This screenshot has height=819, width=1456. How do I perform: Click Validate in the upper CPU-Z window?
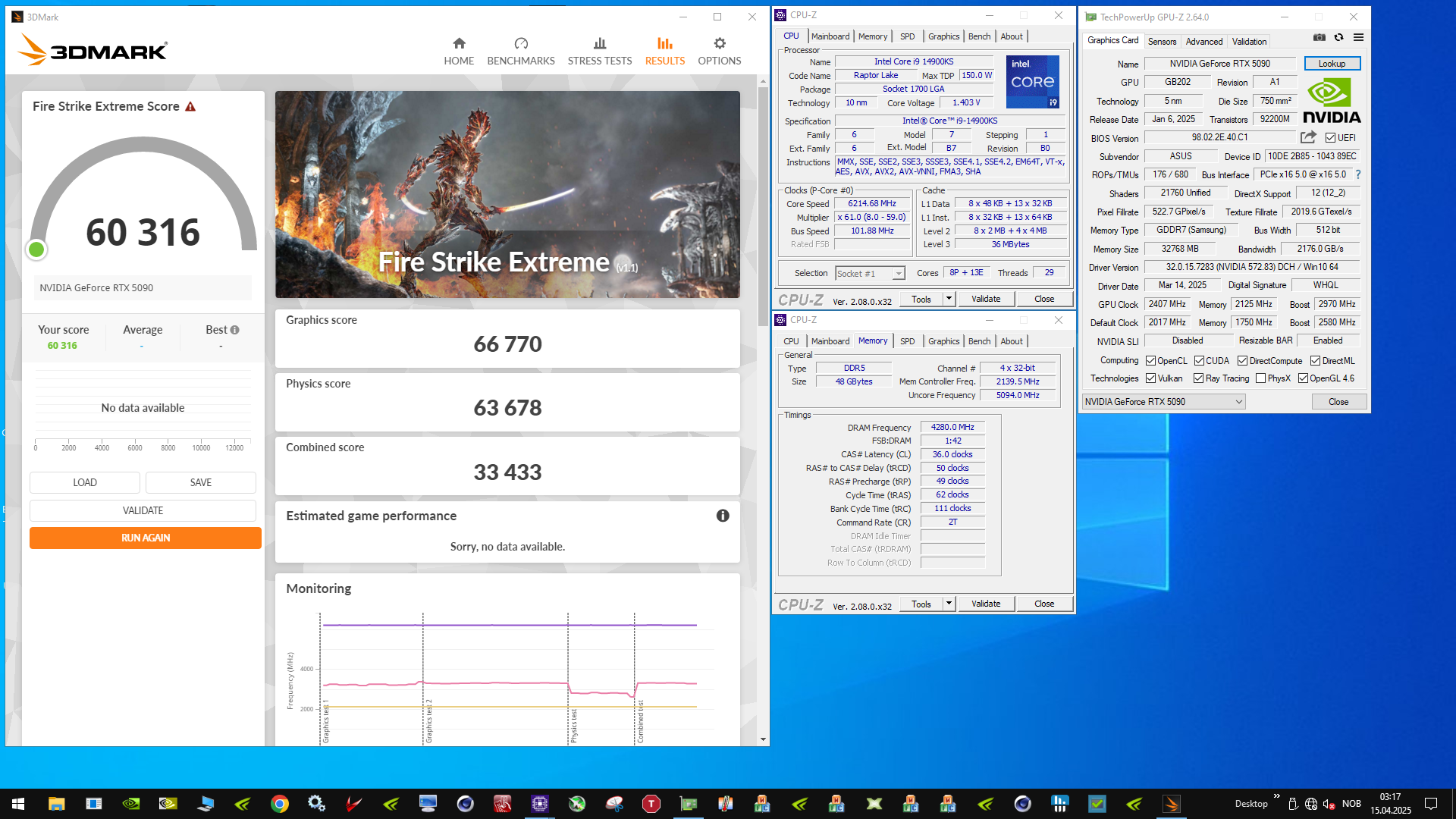click(x=986, y=299)
